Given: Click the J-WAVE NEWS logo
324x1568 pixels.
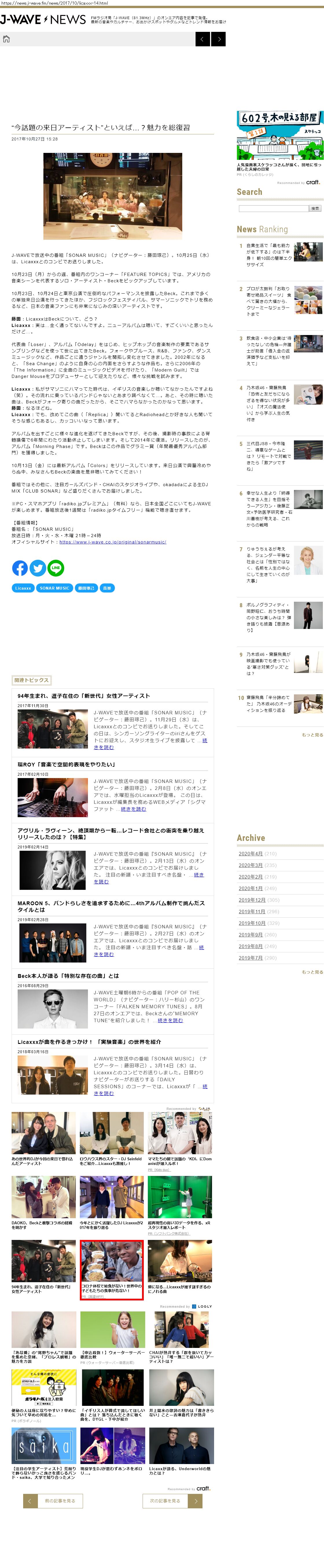Looking at the screenshot, I should (x=43, y=20).
